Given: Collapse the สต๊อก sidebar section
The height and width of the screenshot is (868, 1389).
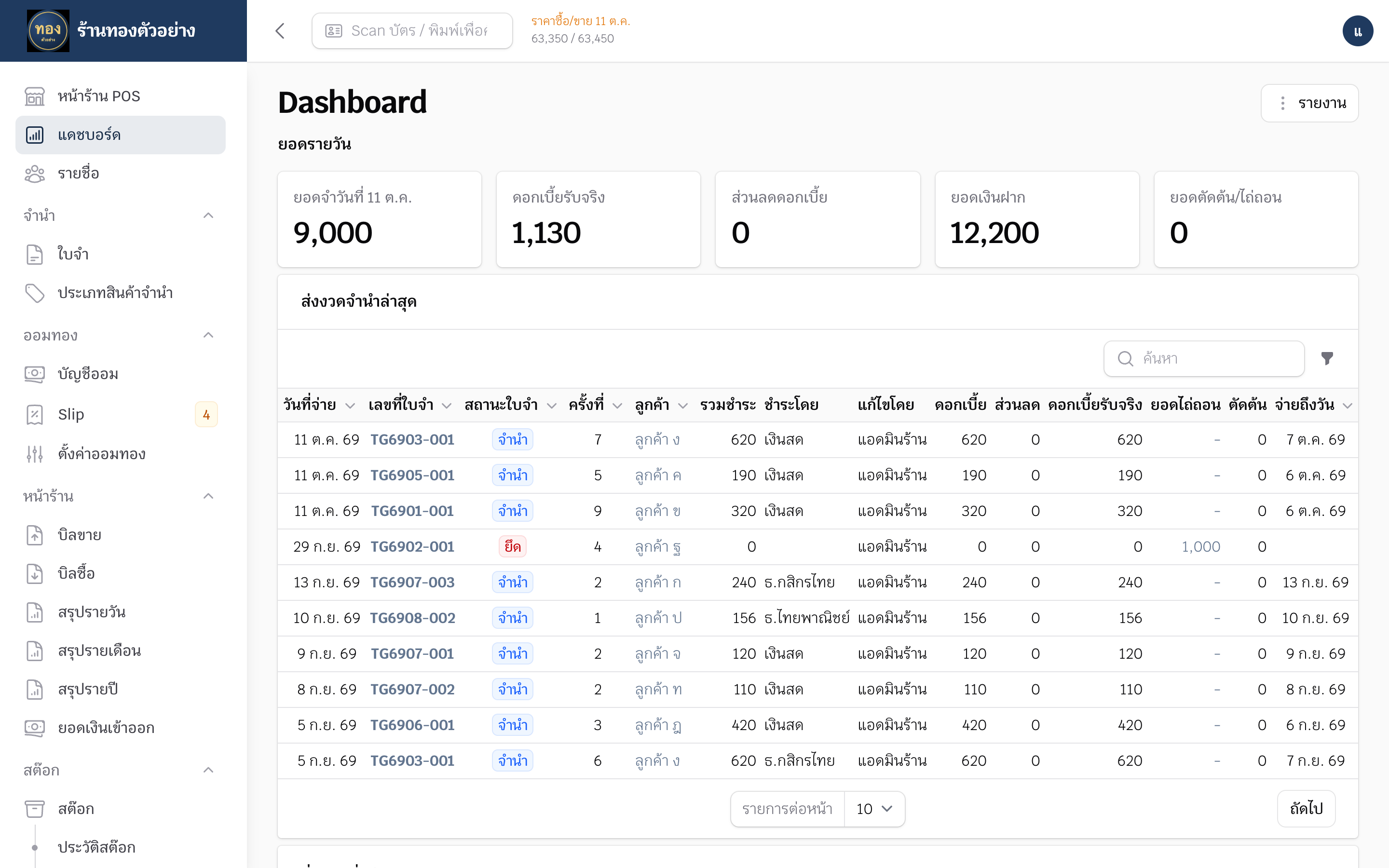Looking at the screenshot, I should click(208, 771).
